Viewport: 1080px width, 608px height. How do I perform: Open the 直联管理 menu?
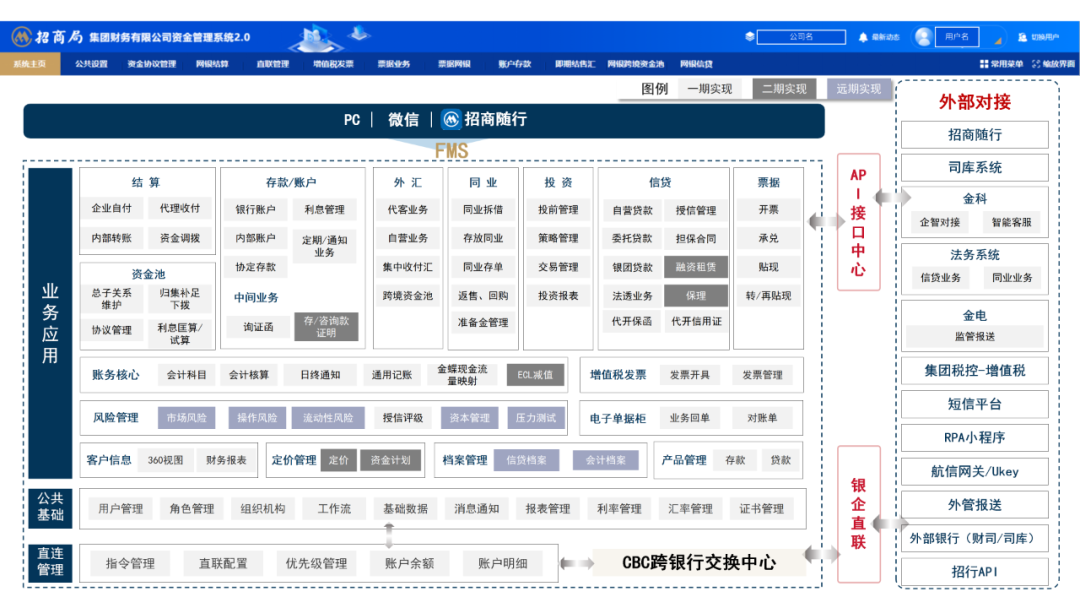coord(273,64)
